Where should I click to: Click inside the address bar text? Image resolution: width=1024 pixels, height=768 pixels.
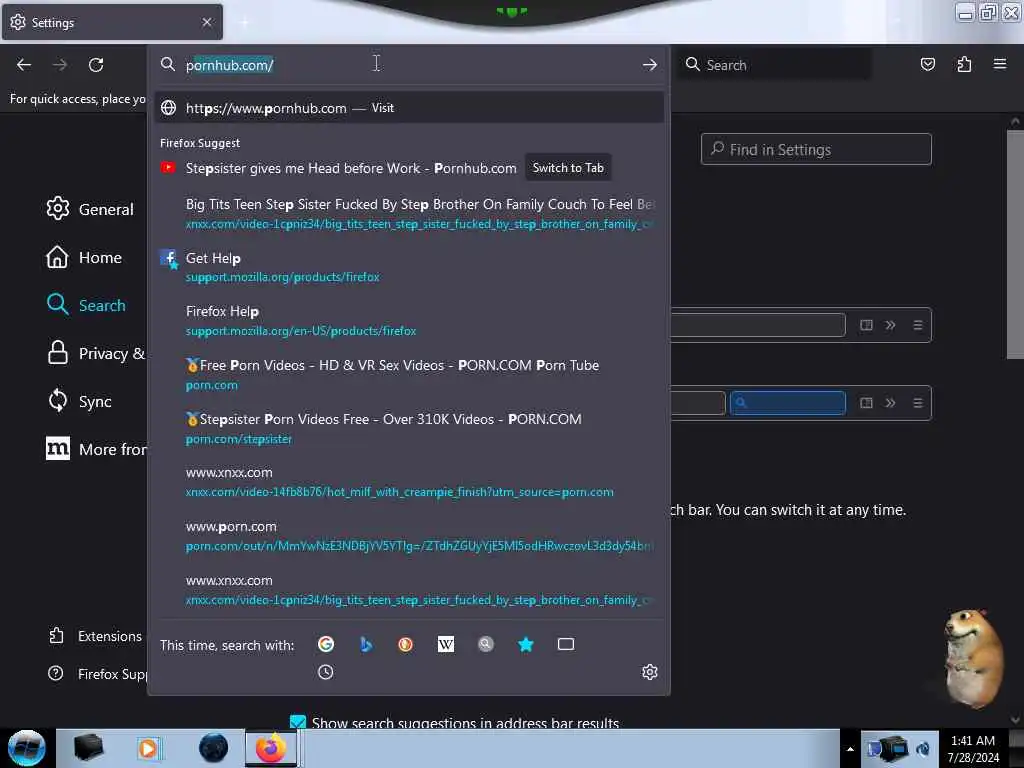(x=229, y=65)
